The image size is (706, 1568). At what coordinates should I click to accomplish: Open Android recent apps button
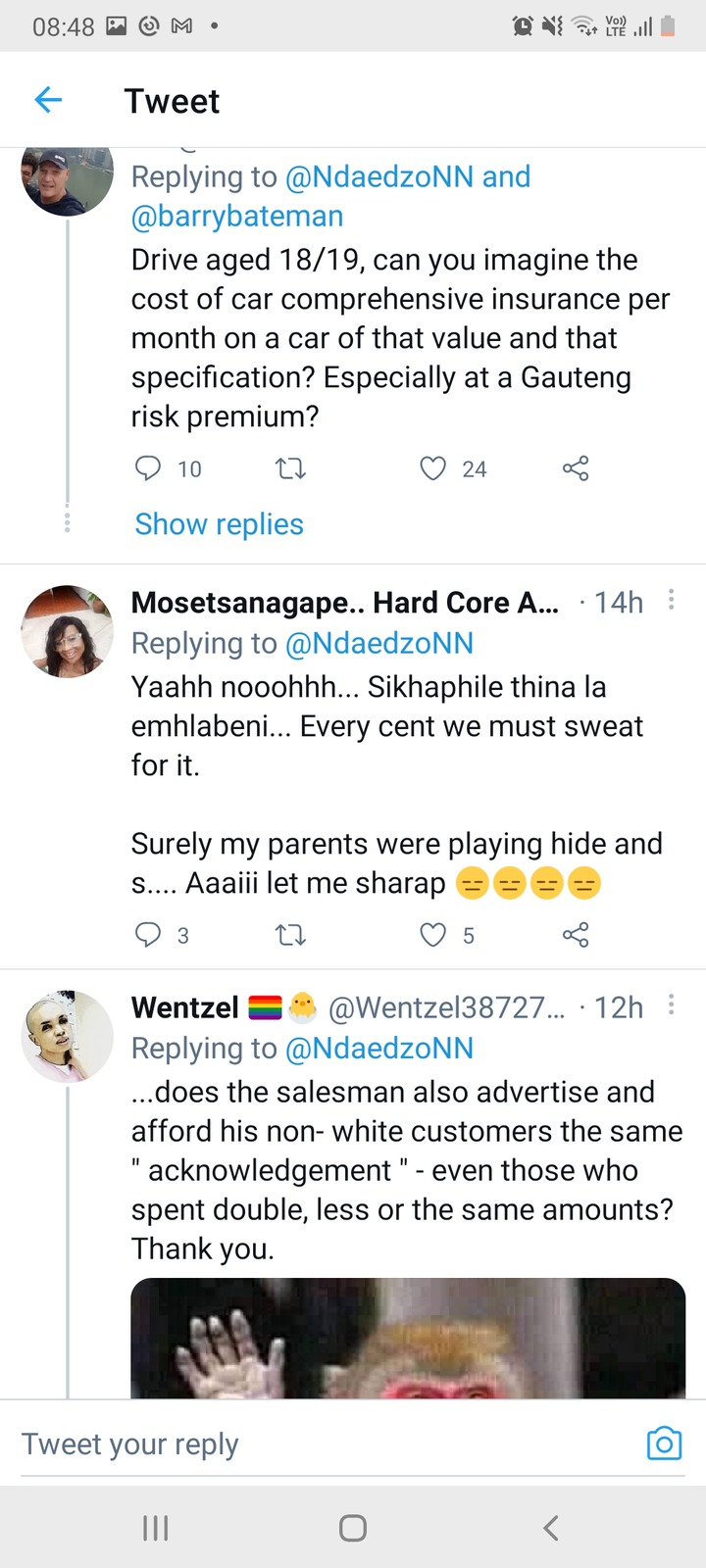point(156,1527)
